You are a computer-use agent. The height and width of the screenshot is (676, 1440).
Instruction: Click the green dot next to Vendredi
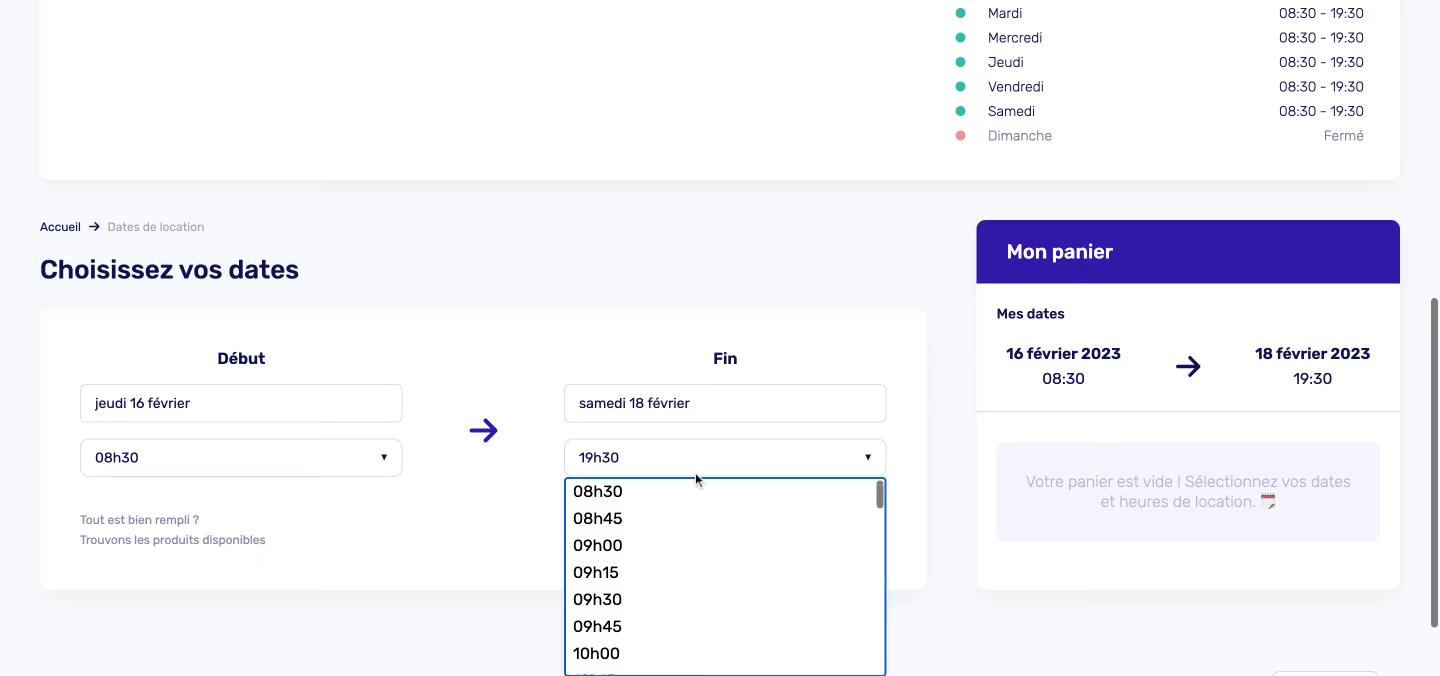point(961,87)
